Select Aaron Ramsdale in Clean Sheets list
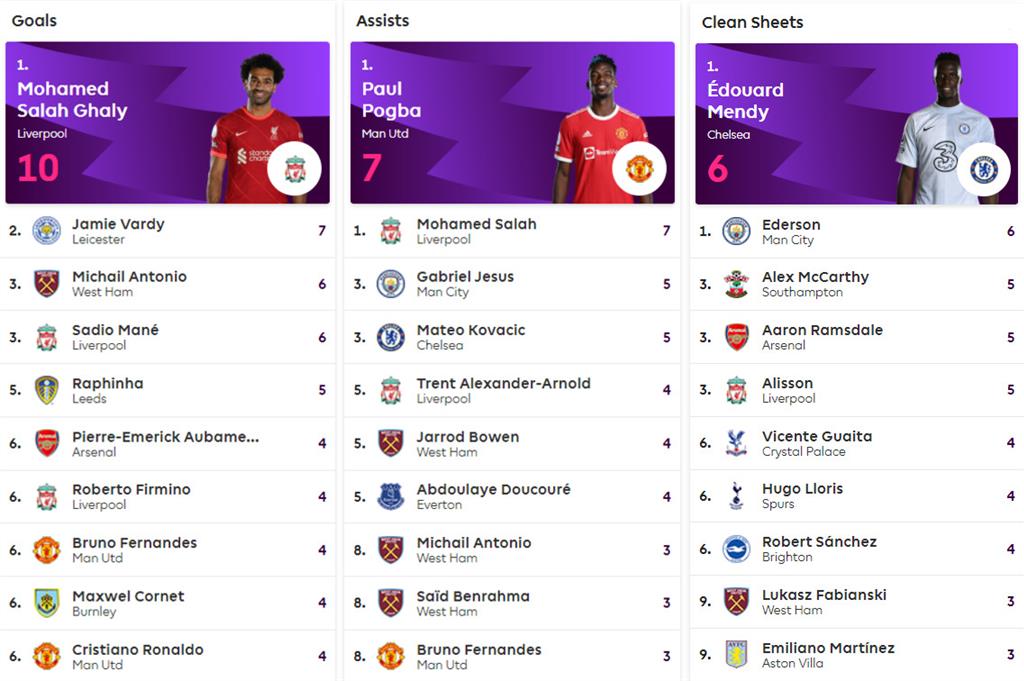The height and width of the screenshot is (681, 1024). (x=822, y=330)
